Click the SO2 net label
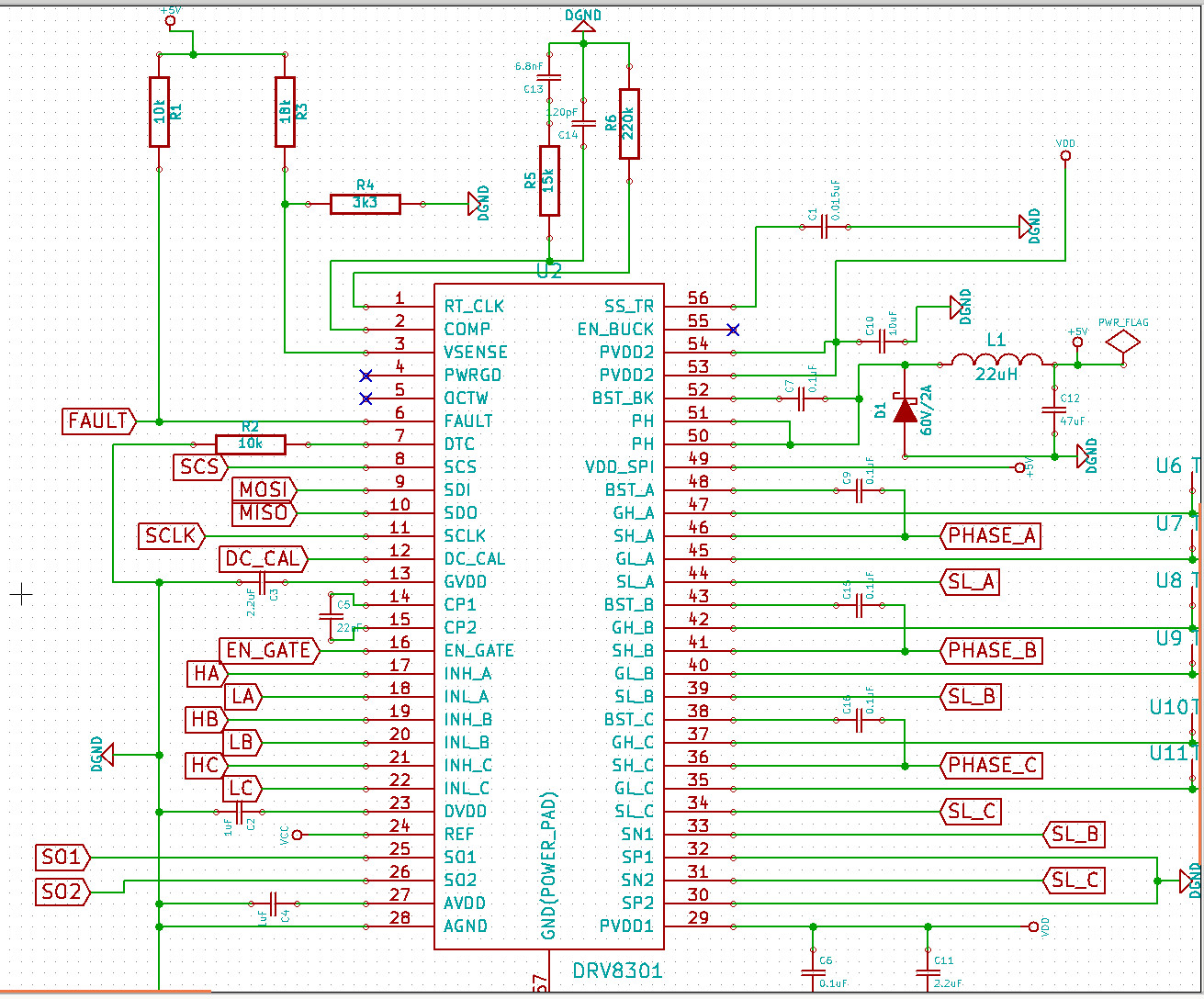 (x=63, y=892)
